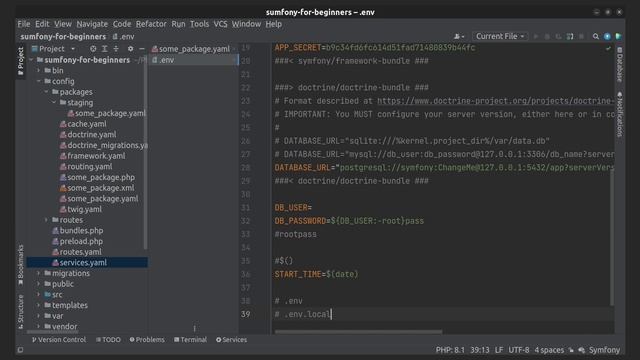The image size is (640, 360).
Task: Open Project panel gear options
Action: pyautogui.click(x=130, y=49)
